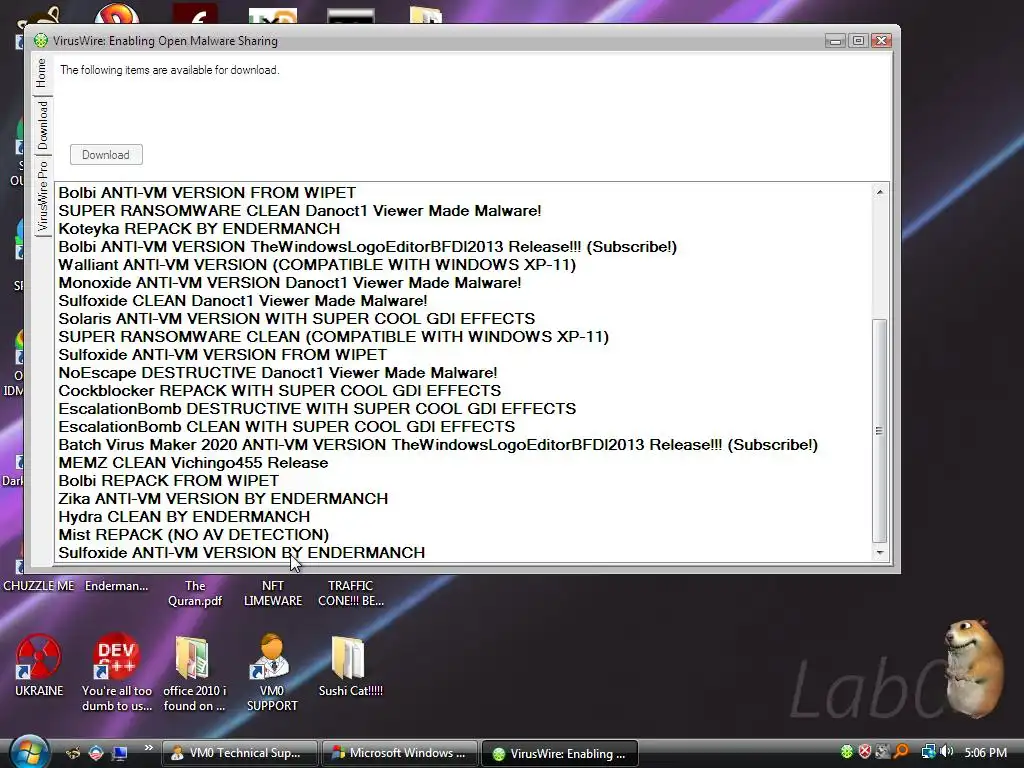1024x768 pixels.
Task: Click the Microsoft Windows taskbar button
Action: tap(399, 753)
